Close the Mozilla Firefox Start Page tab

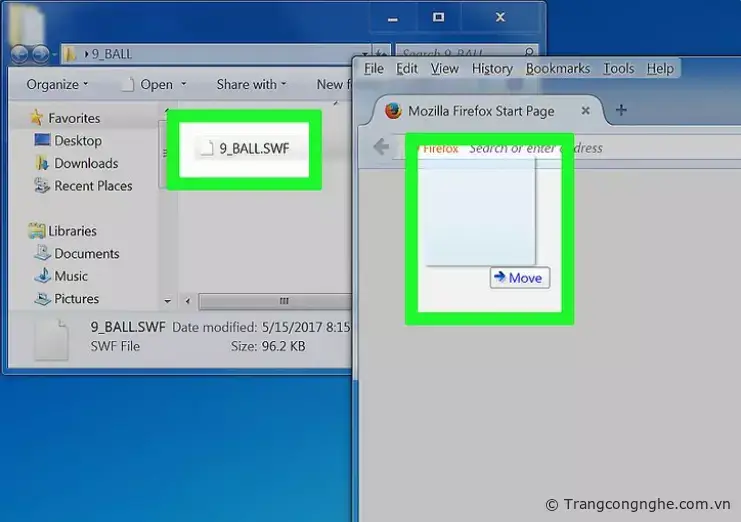click(586, 111)
